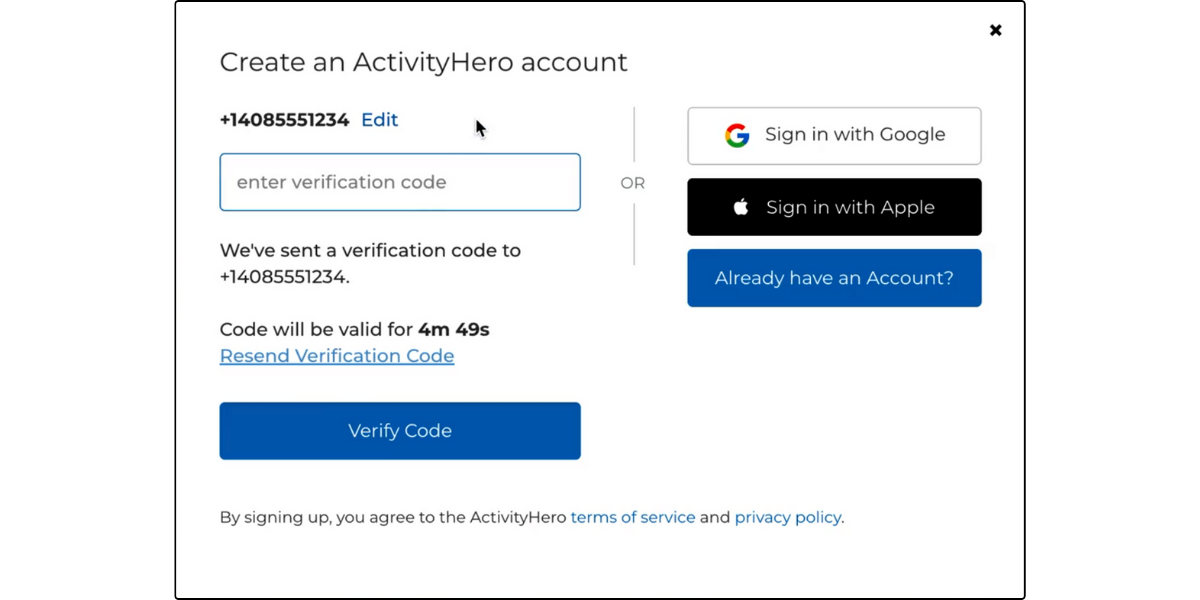Click the Create an ActivityHero account heading
Image resolution: width=1200 pixels, height=600 pixels.
pos(424,62)
